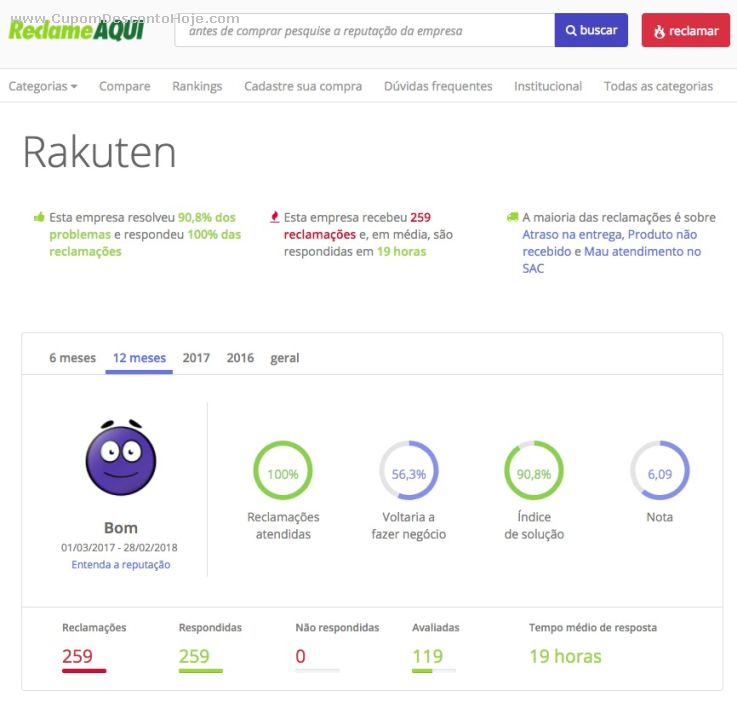737x713 pixels.
Task: Click the 6,09 Nota gauge
Action: coord(659,471)
